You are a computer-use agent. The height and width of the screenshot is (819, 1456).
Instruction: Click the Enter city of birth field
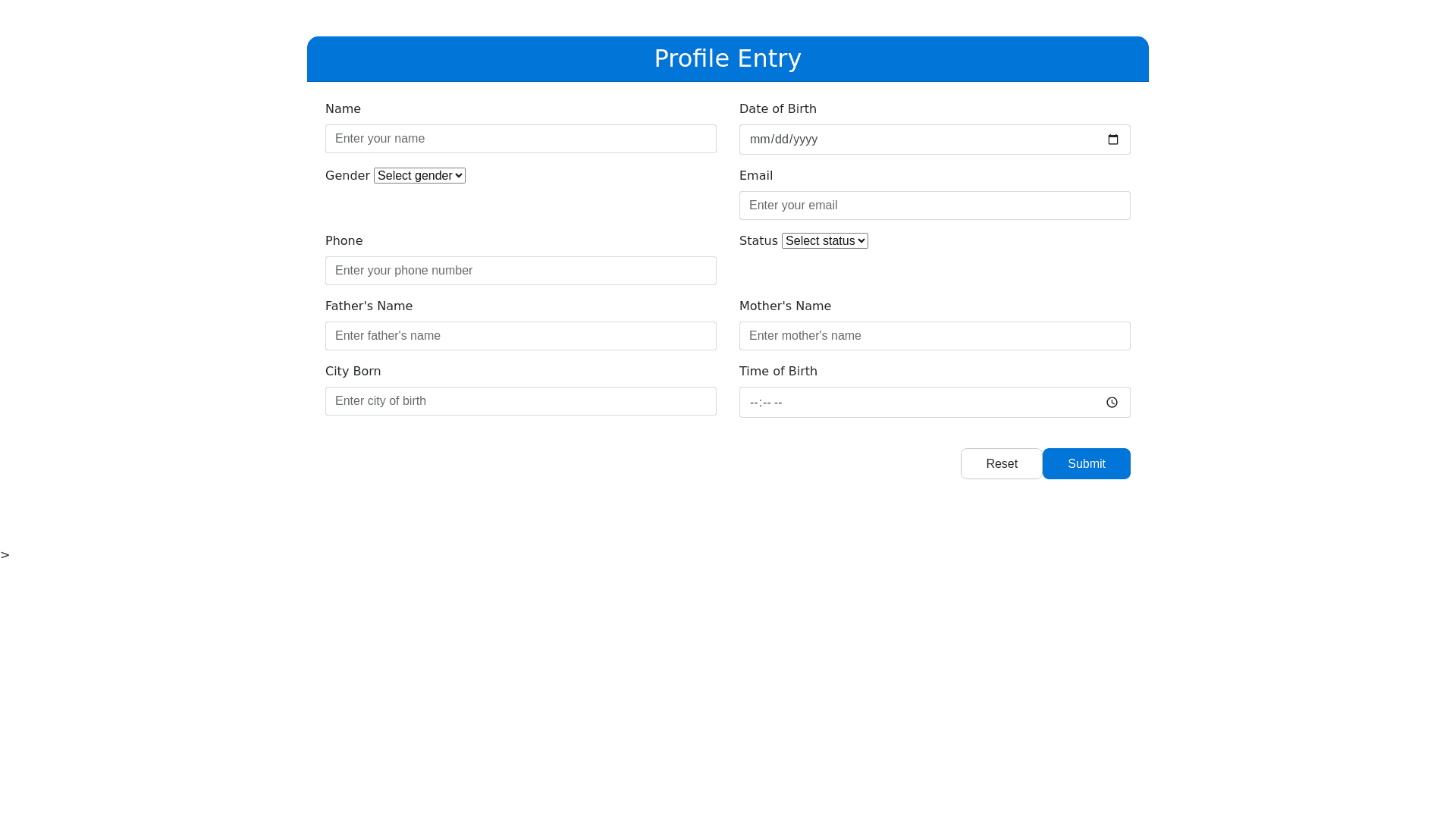pos(520,401)
